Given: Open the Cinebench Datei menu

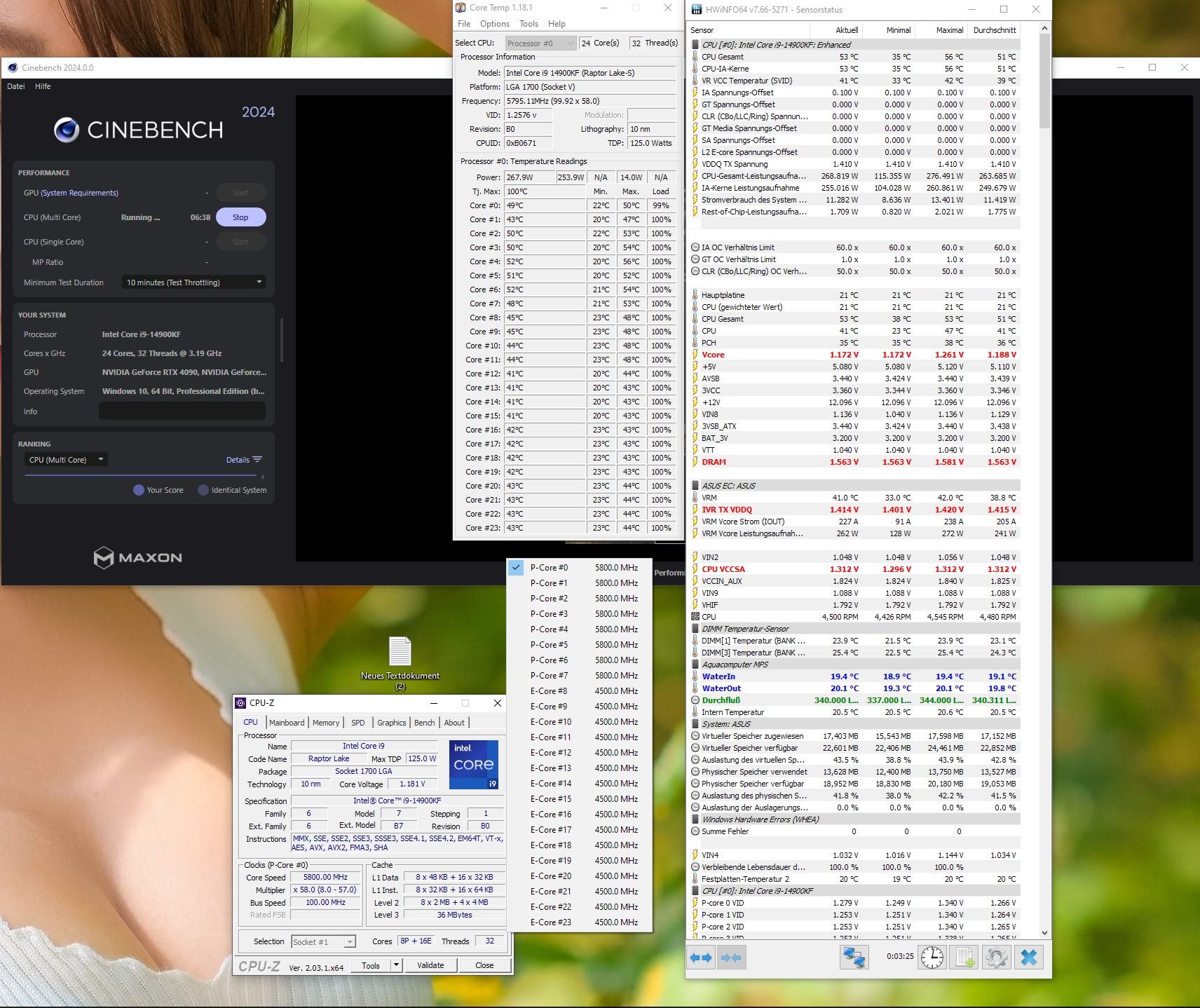Looking at the screenshot, I should 15,86.
